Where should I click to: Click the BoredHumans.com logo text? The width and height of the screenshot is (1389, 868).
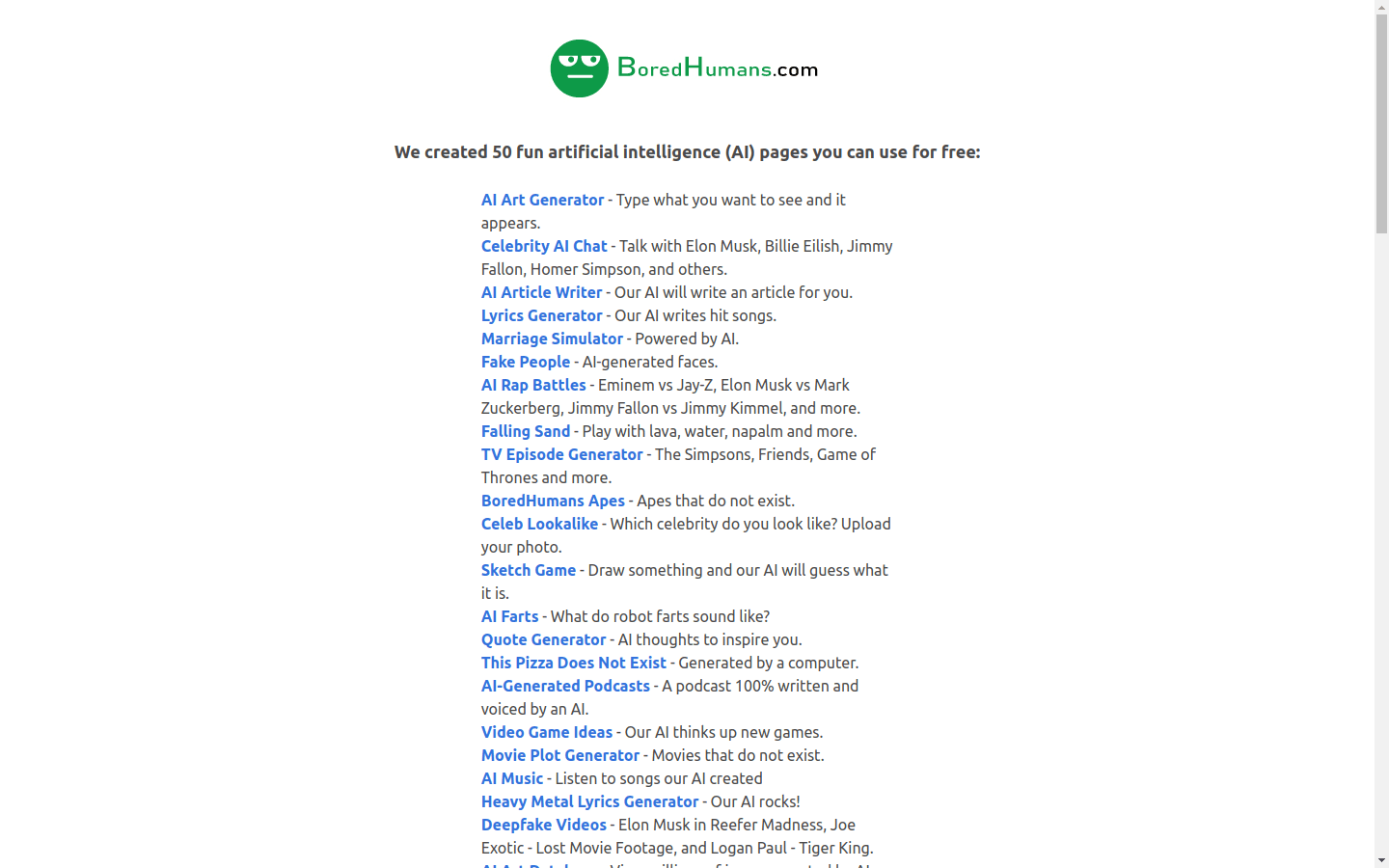click(717, 68)
